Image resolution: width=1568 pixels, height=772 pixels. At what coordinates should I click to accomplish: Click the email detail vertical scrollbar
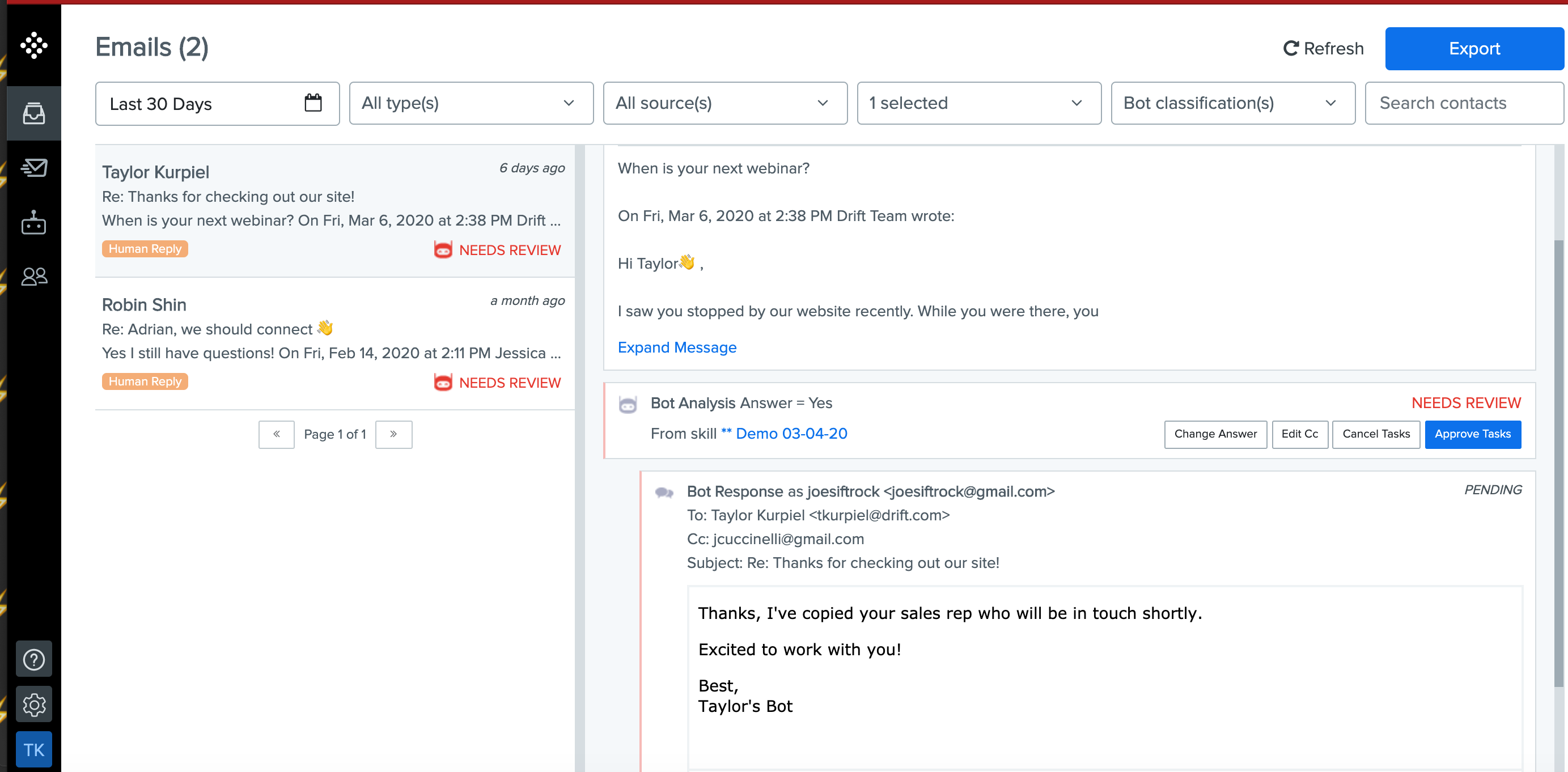tap(1558, 463)
